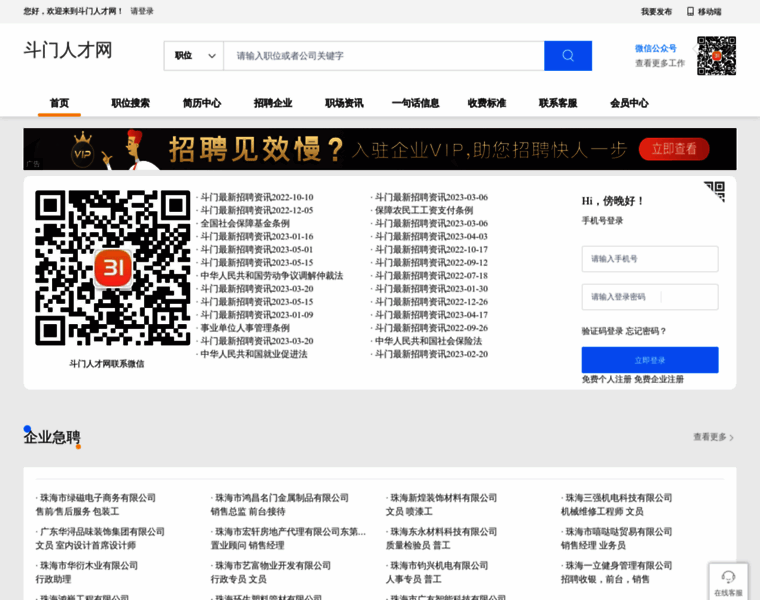Switch to 验证码登录 login method
This screenshot has width=760, height=600.
click(602, 331)
